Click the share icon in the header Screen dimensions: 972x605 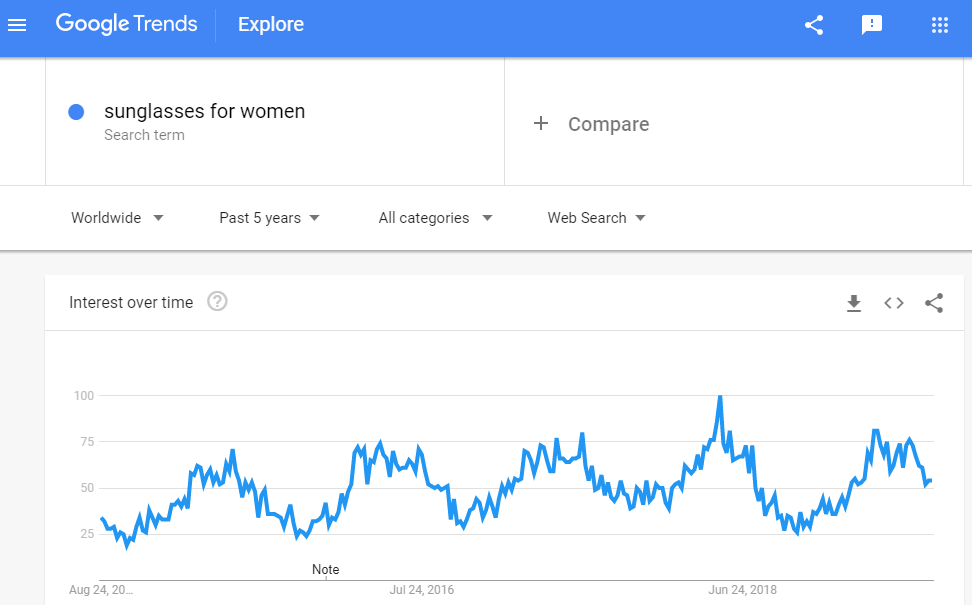pyautogui.click(x=813, y=25)
